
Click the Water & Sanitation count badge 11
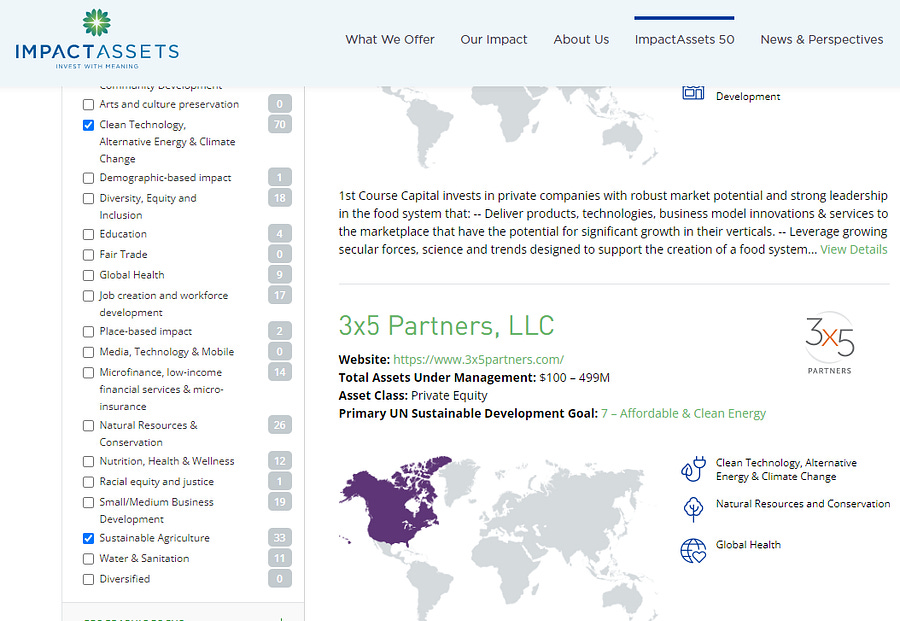(x=280, y=558)
